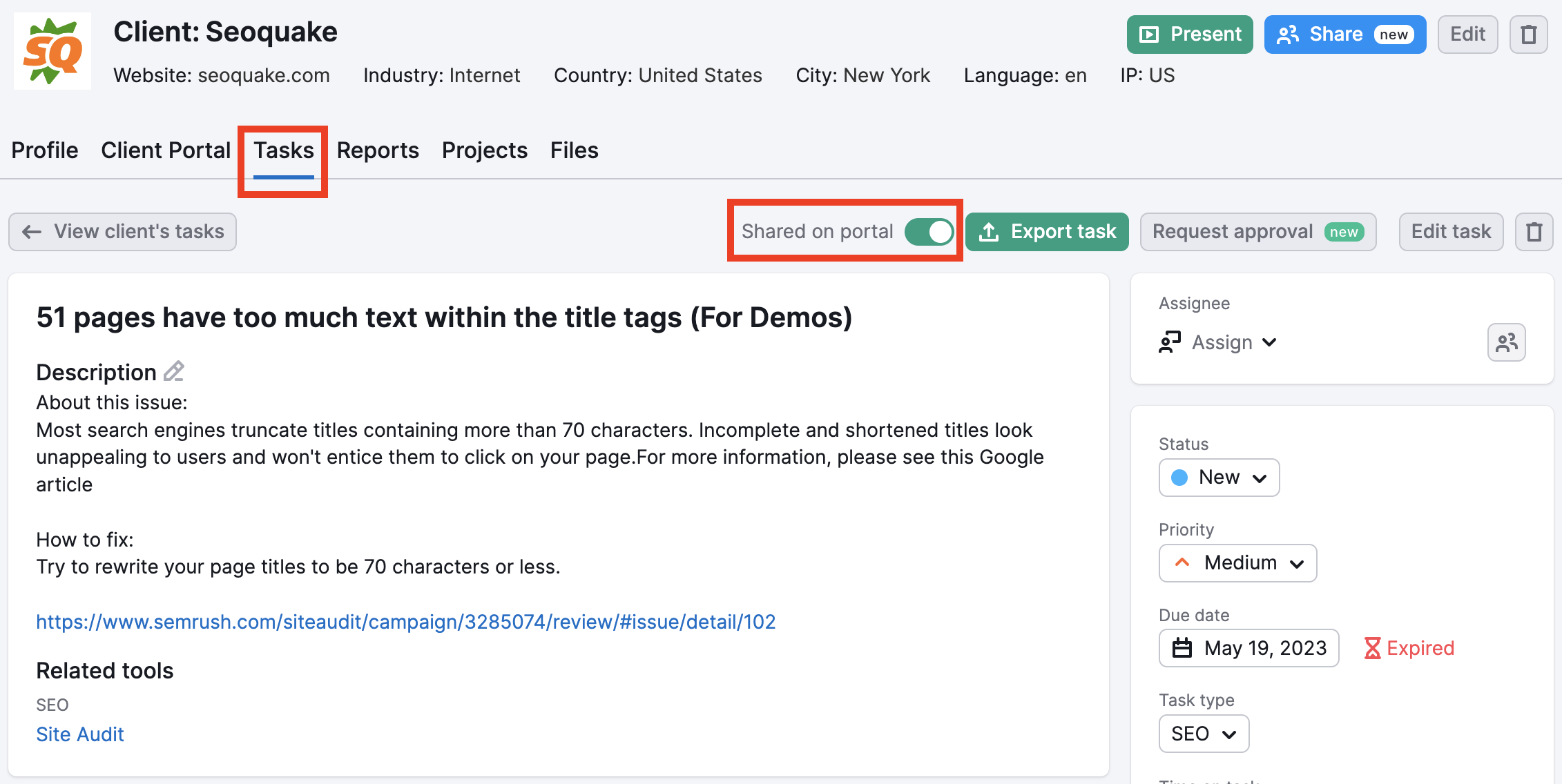The height and width of the screenshot is (784, 1562).
Task: Open the Assign dropdown
Action: pos(1219,342)
